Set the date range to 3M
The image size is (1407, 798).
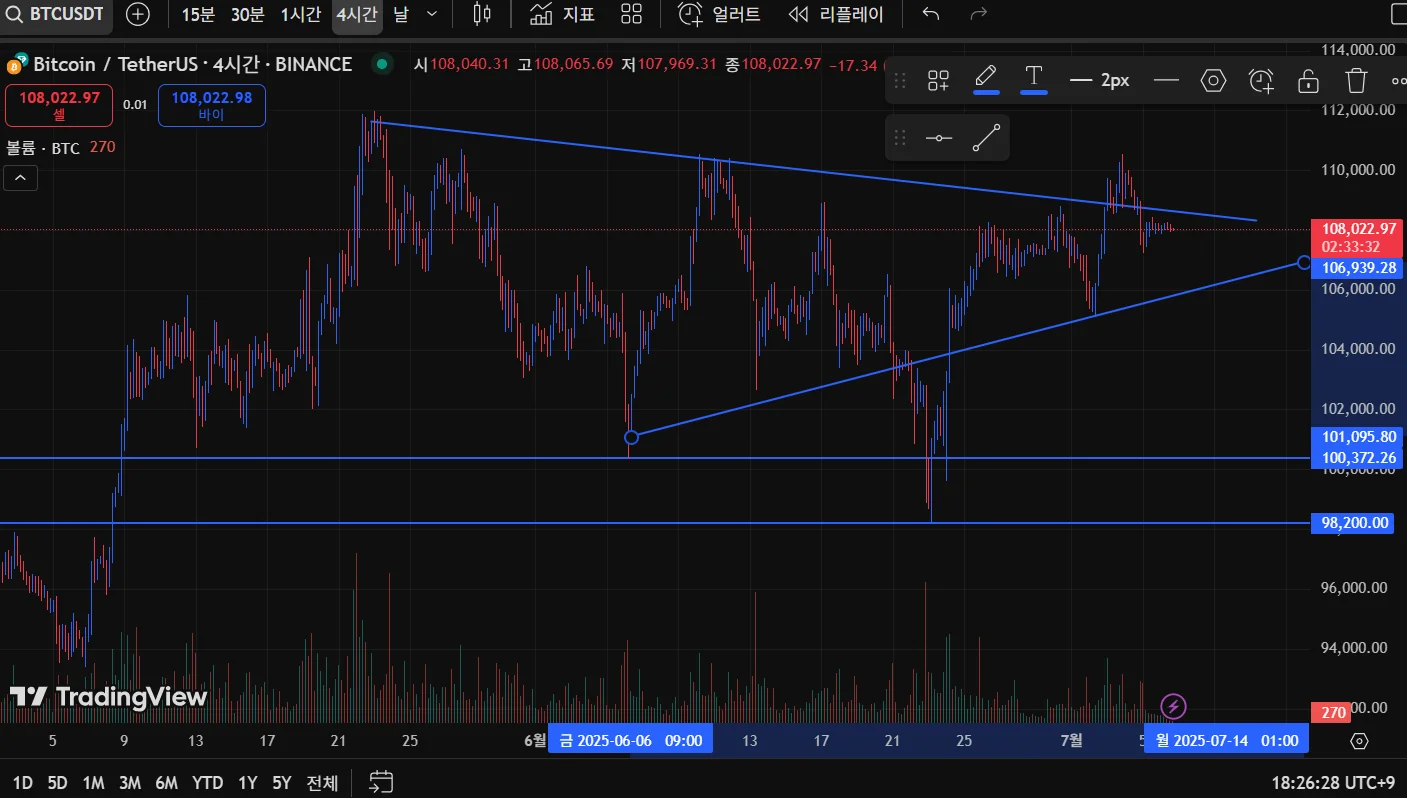[130, 783]
